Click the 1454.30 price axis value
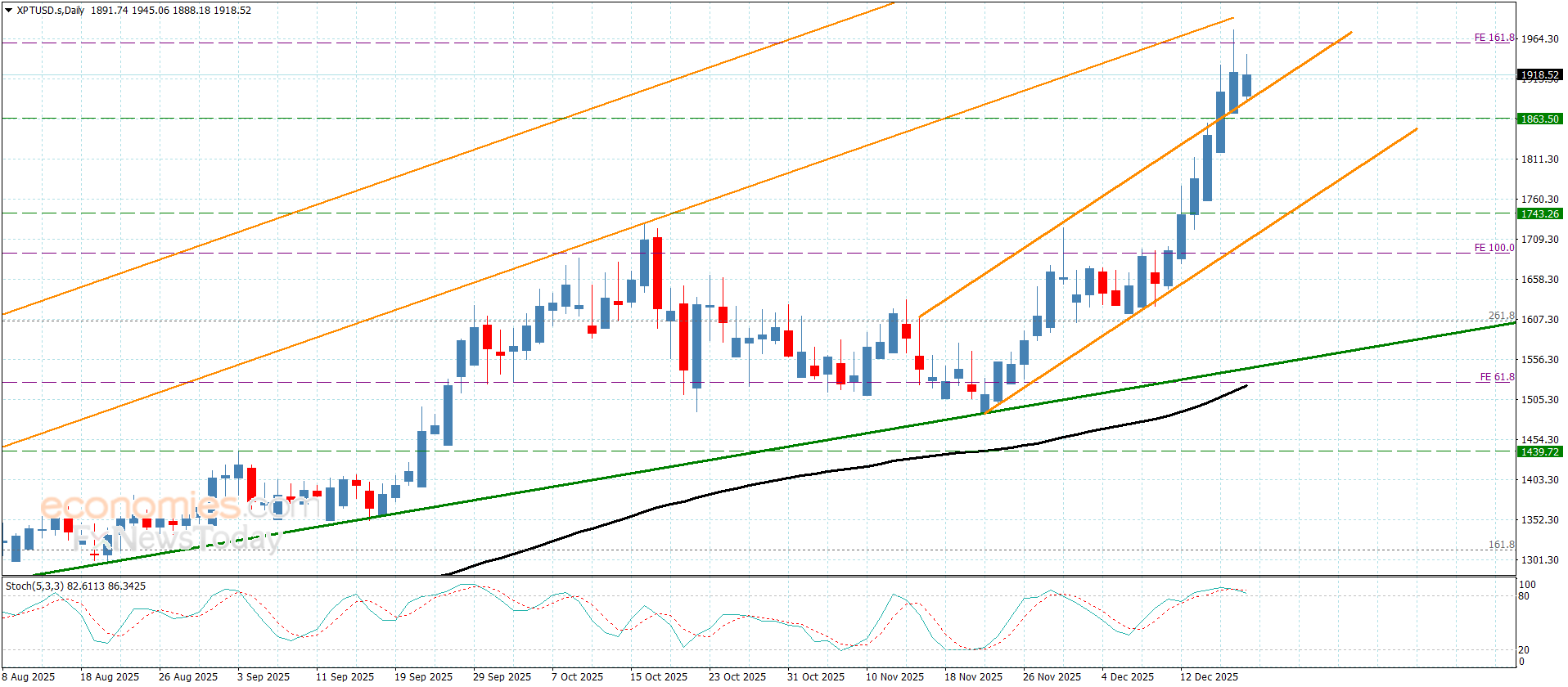1568x687 pixels. click(x=1539, y=440)
